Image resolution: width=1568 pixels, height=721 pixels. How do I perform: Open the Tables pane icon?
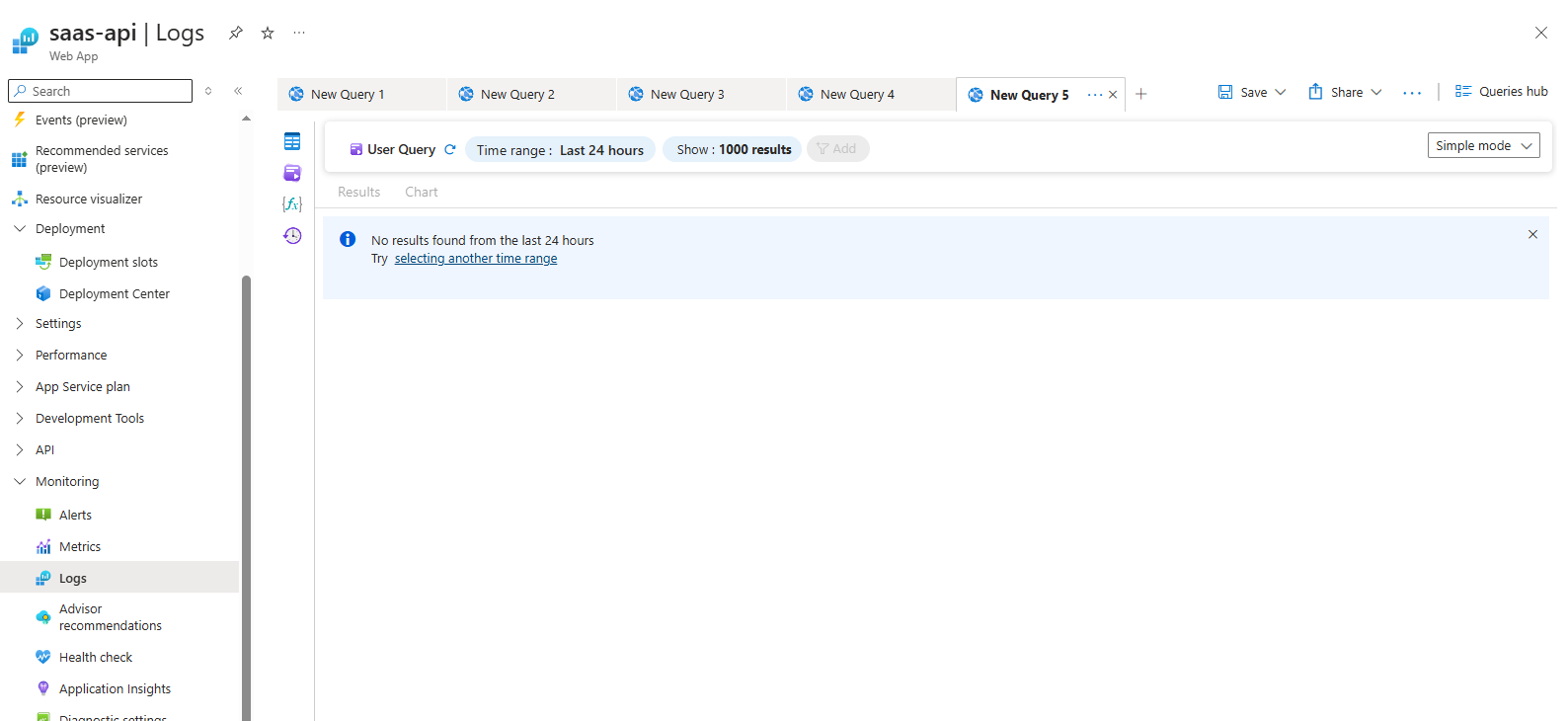[292, 141]
